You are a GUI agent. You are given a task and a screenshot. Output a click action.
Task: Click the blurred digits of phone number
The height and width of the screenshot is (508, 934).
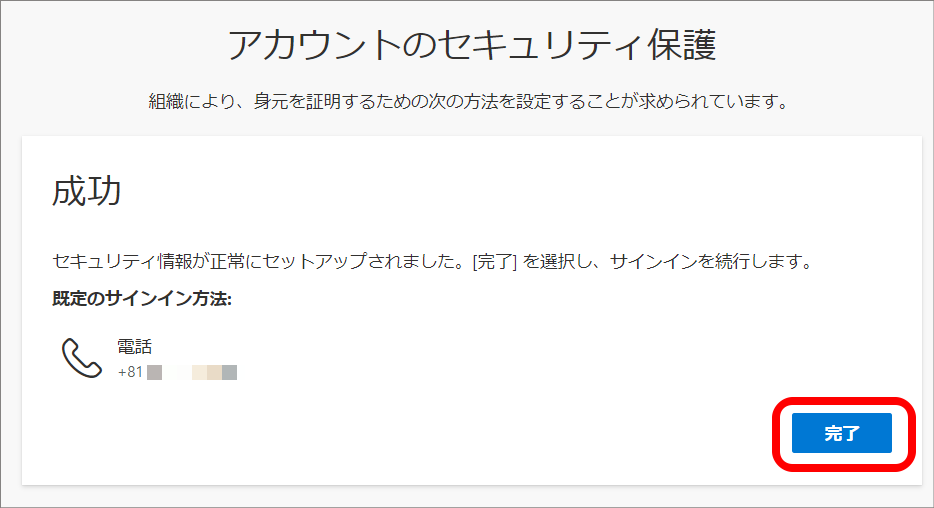click(x=192, y=373)
